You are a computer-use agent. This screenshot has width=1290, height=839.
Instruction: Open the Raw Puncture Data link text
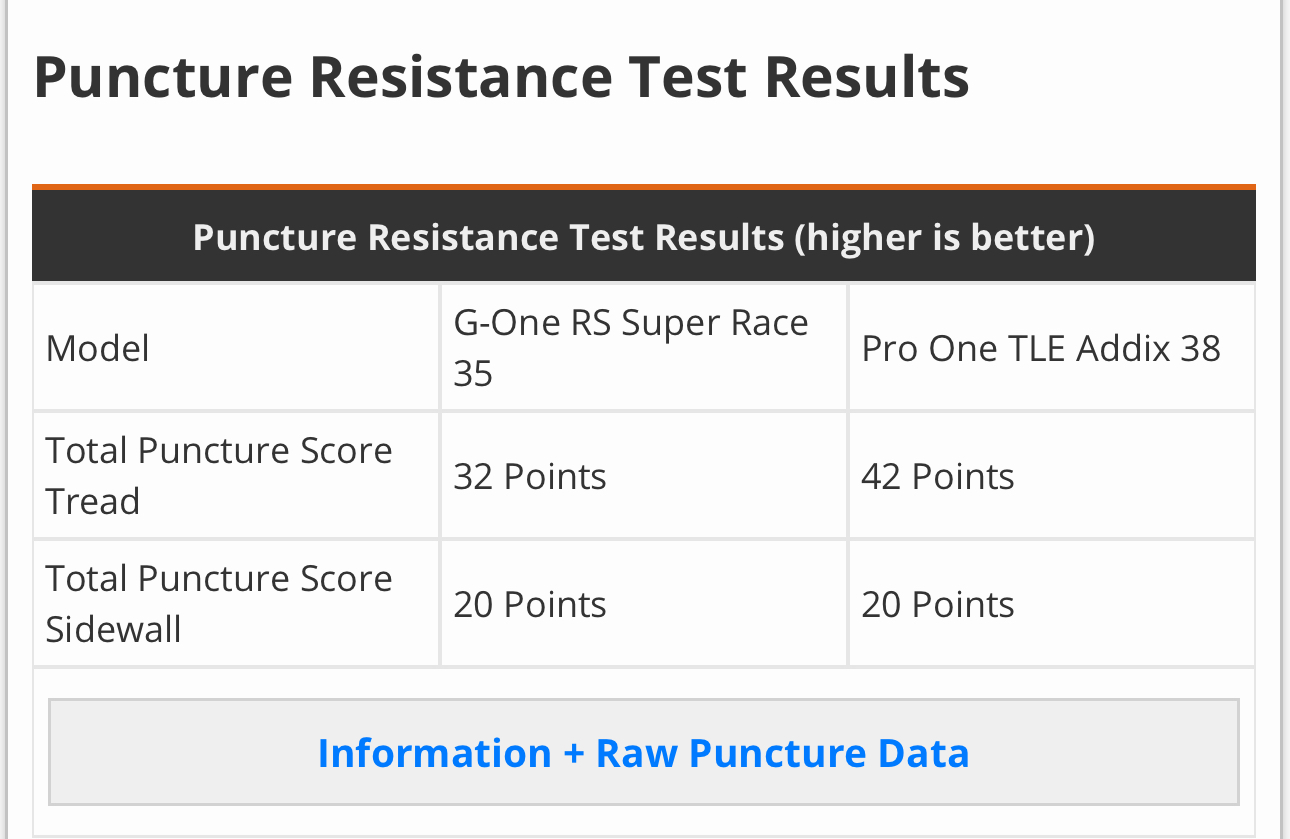tap(782, 752)
